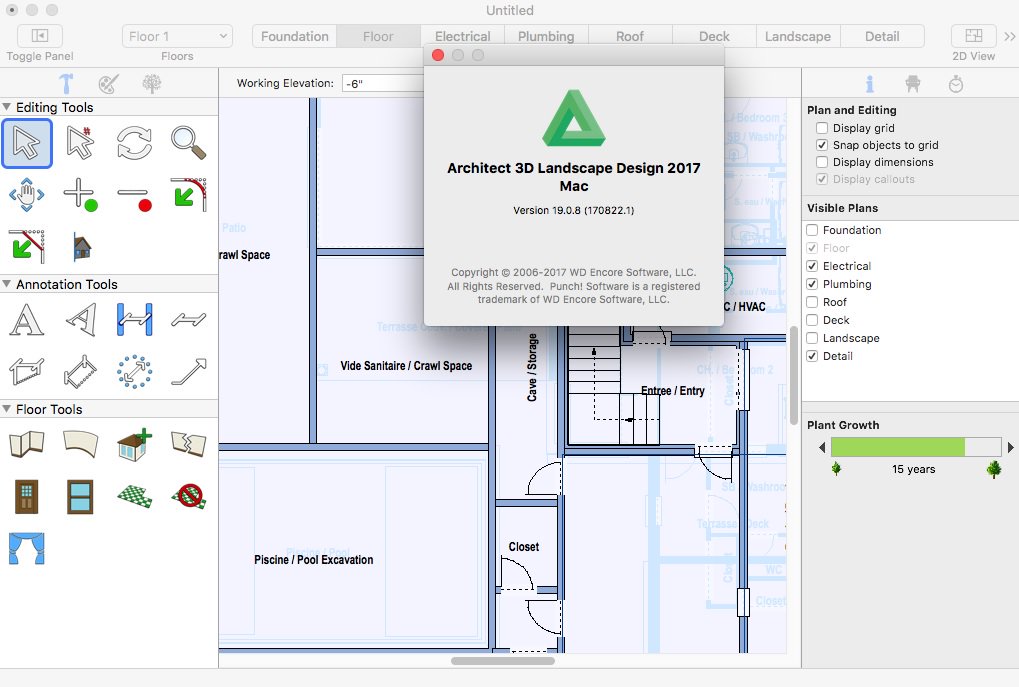Select the remove point tool with red dot
This screenshot has width=1019, height=687.
[x=134, y=197]
